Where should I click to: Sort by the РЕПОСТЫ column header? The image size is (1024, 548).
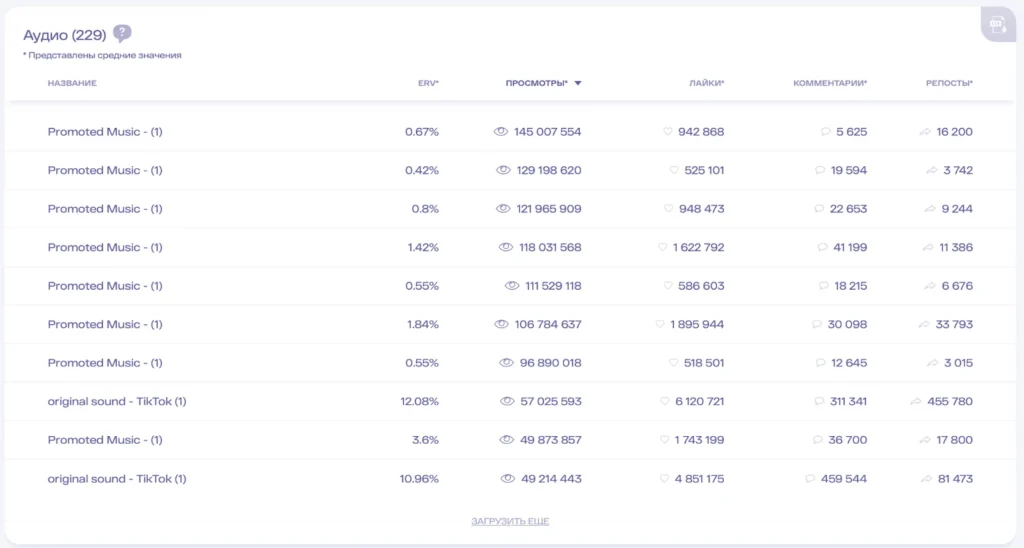pyautogui.click(x=950, y=83)
